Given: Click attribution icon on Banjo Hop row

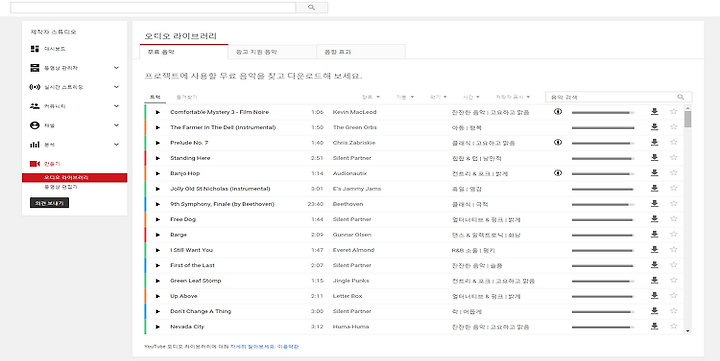Looking at the screenshot, I should (558, 173).
